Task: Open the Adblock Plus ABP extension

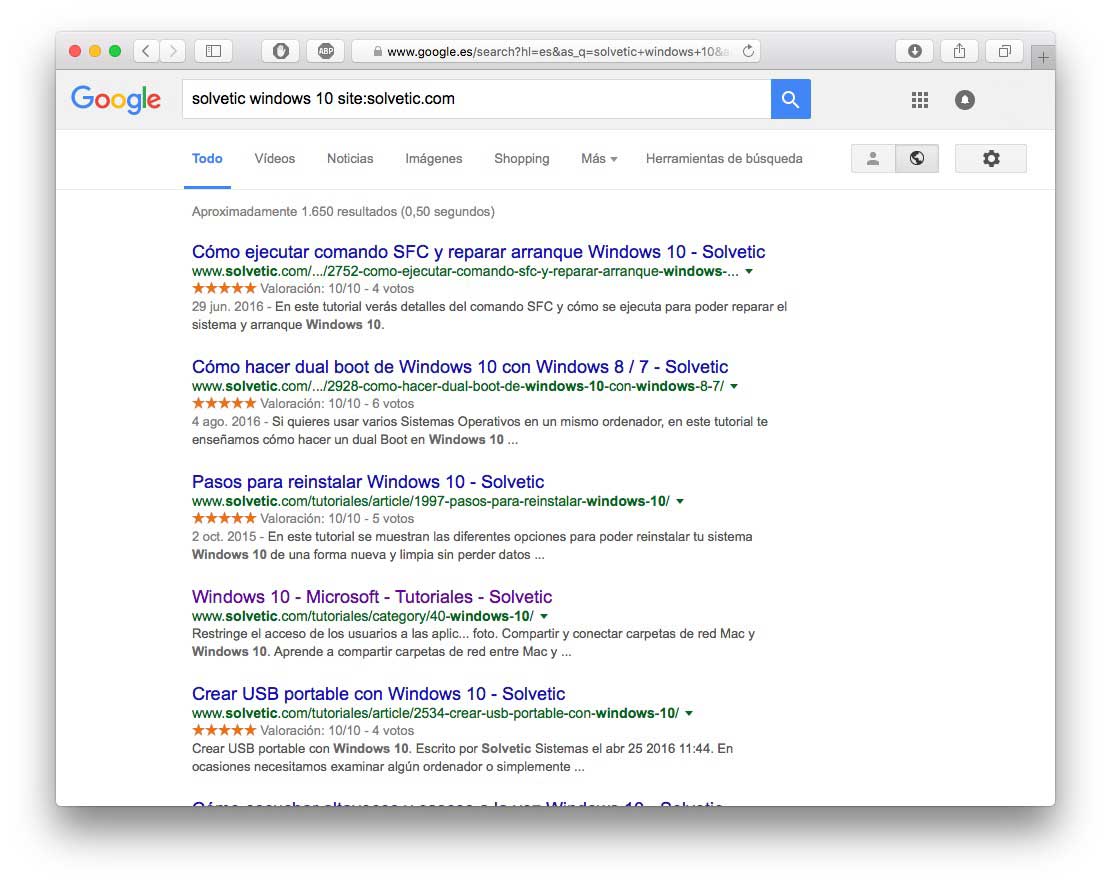Action: click(x=326, y=51)
